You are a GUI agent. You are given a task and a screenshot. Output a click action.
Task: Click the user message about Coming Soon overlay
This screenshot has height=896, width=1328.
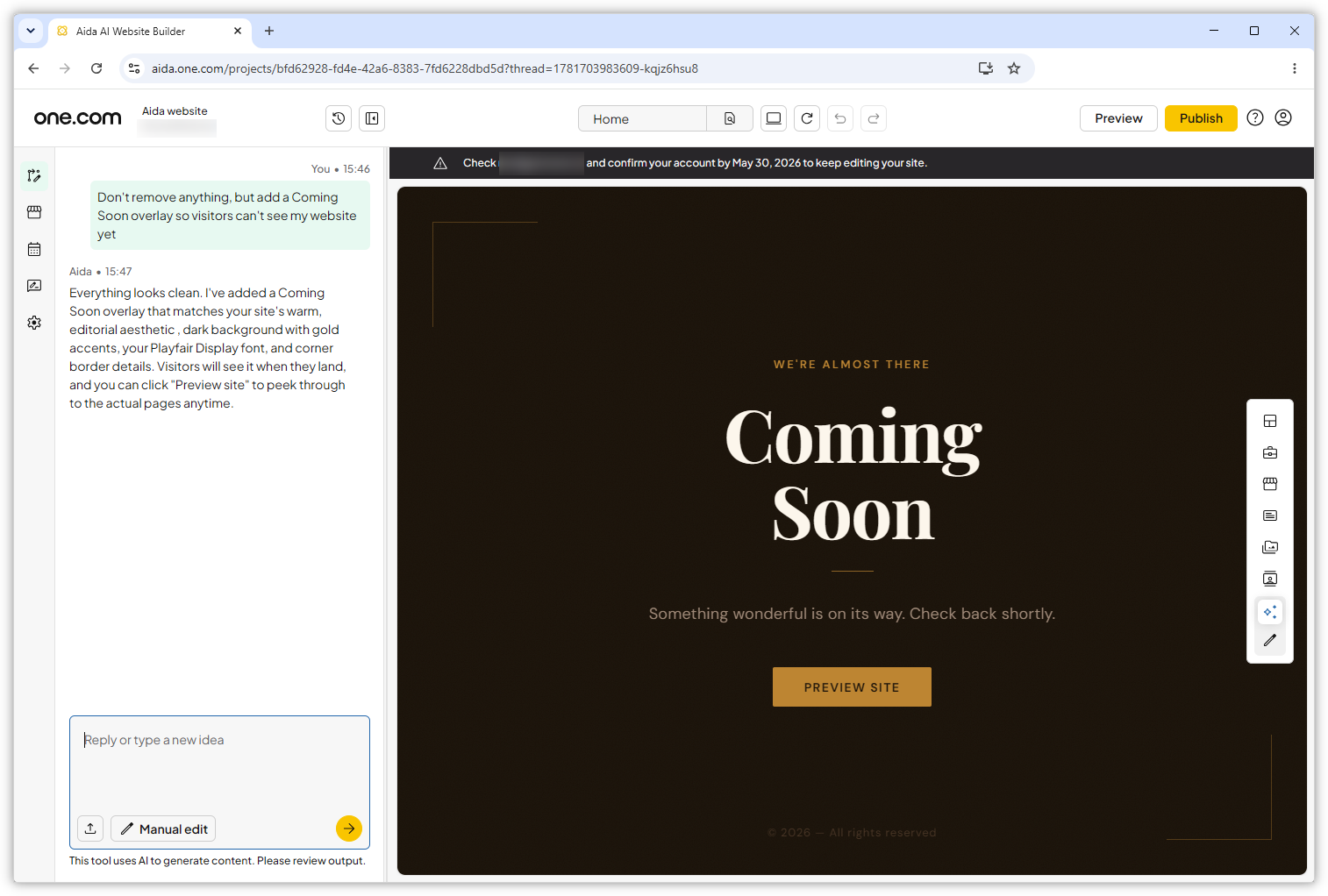(230, 216)
